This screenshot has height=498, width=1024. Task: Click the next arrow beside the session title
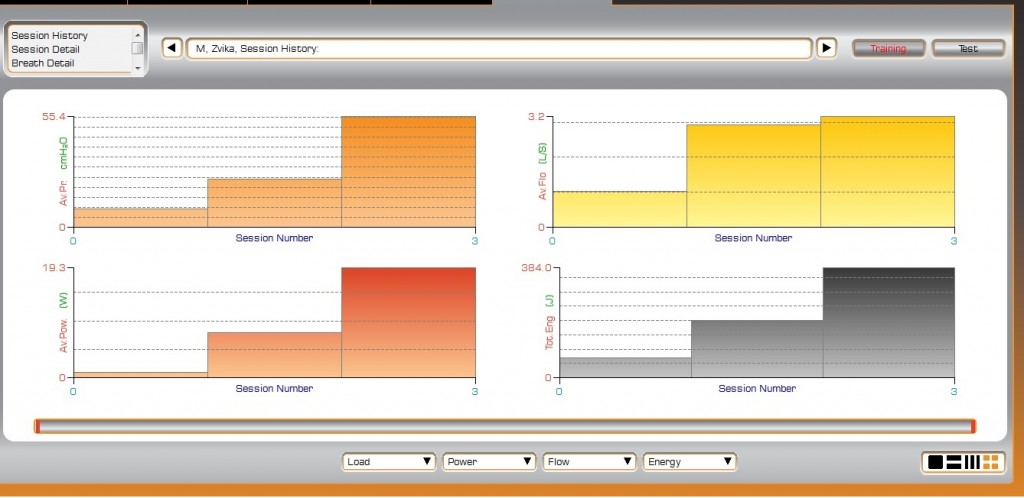tap(826, 48)
